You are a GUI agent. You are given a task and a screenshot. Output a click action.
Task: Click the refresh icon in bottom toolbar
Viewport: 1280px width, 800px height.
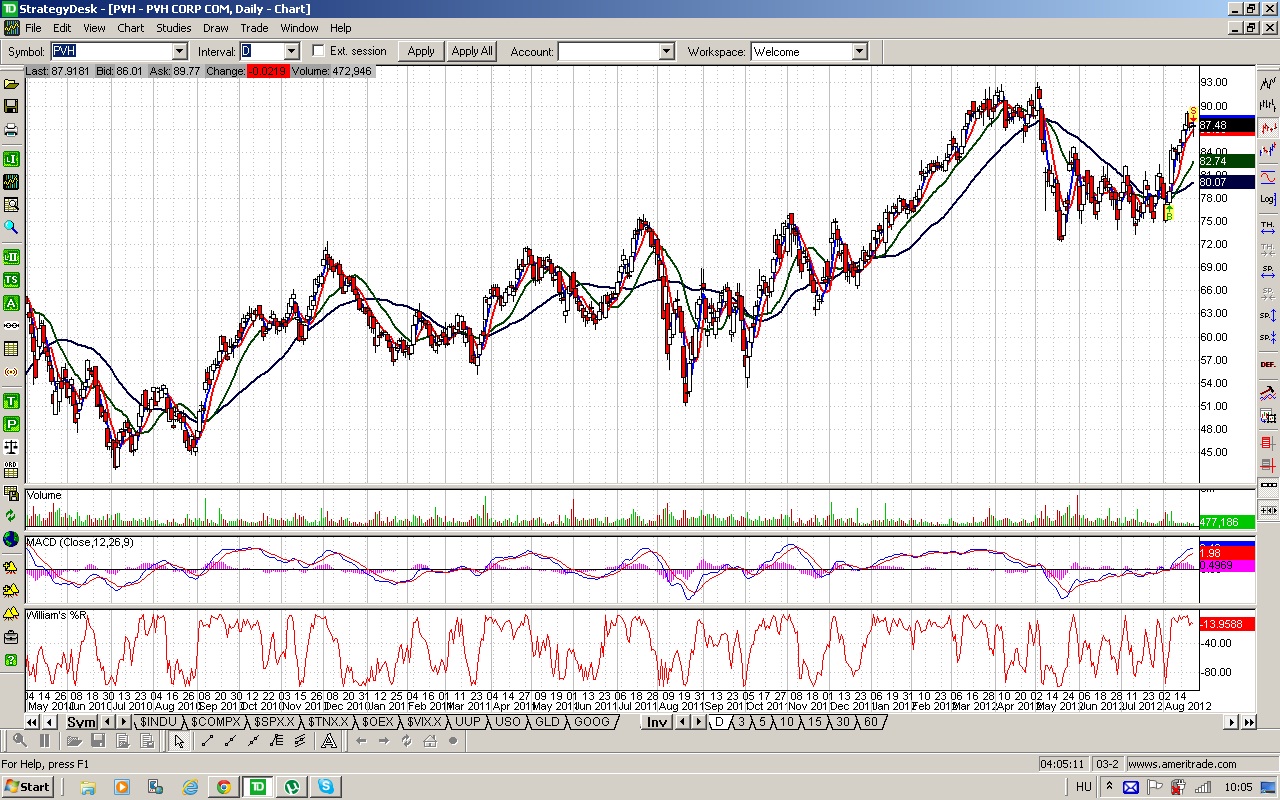pyautogui.click(x=407, y=741)
